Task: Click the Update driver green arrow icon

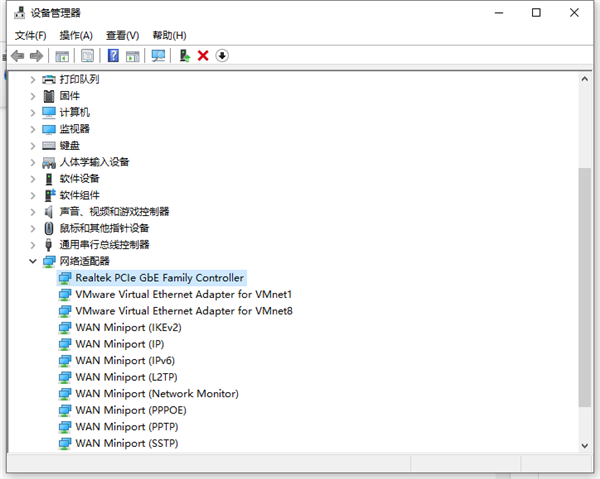Action: [184, 56]
